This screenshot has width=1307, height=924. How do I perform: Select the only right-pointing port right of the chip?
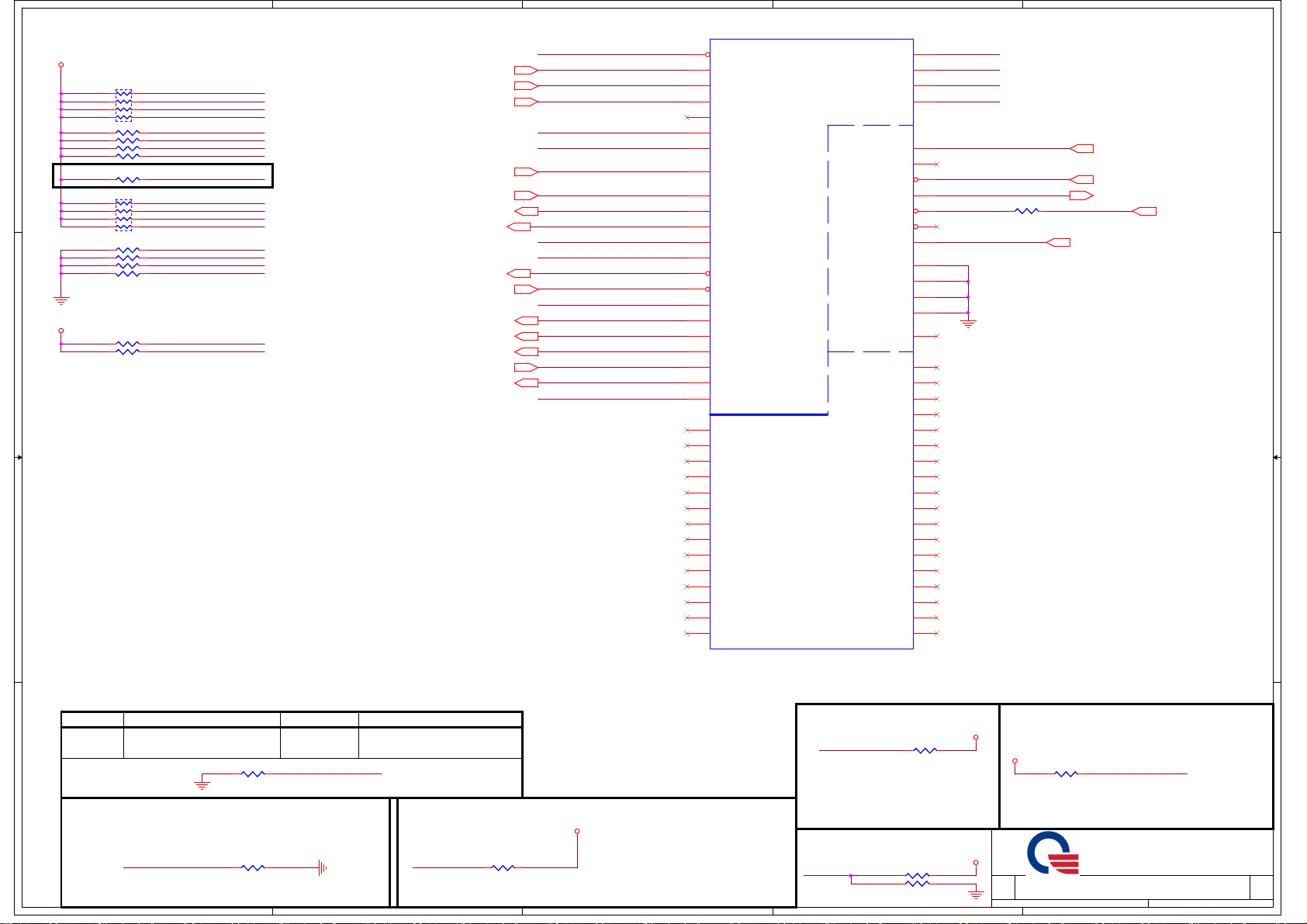[x=1081, y=196]
